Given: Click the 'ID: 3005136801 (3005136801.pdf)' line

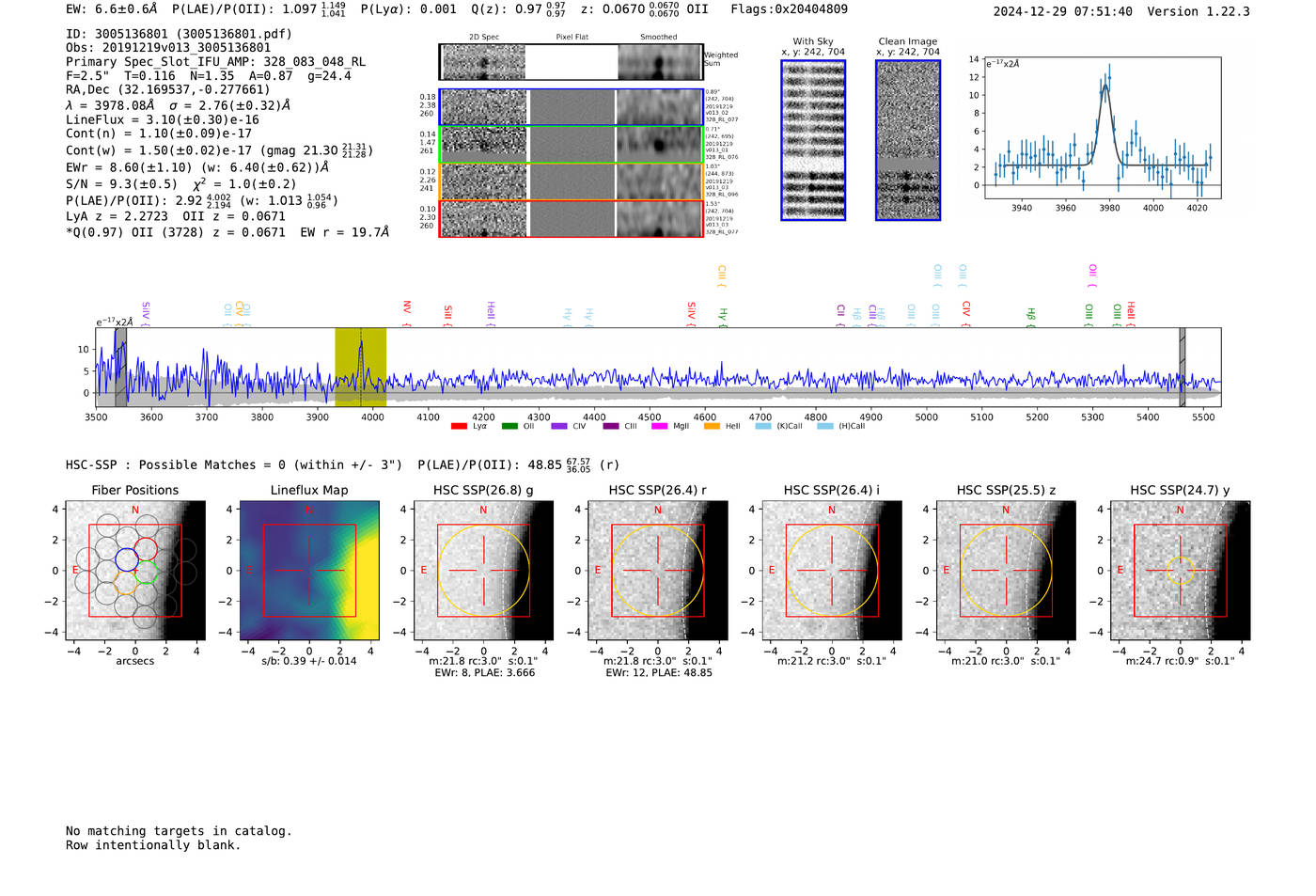Looking at the screenshot, I should click(x=179, y=34).
